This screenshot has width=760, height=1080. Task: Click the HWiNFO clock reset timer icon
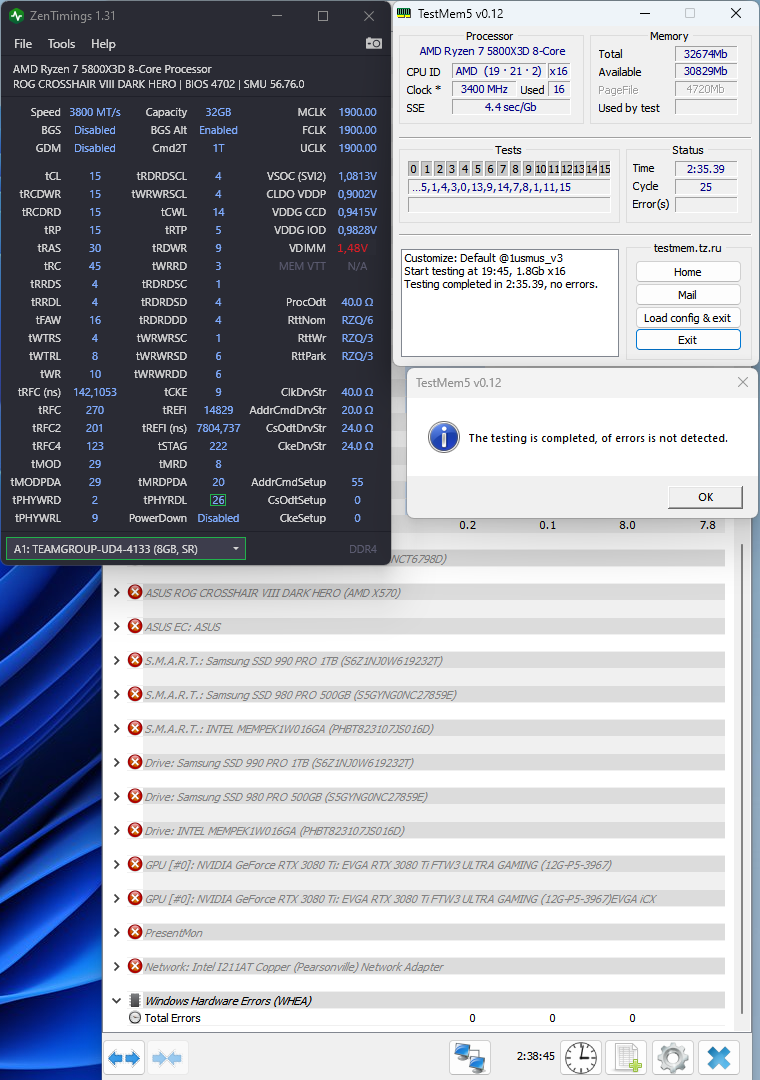(x=581, y=1057)
